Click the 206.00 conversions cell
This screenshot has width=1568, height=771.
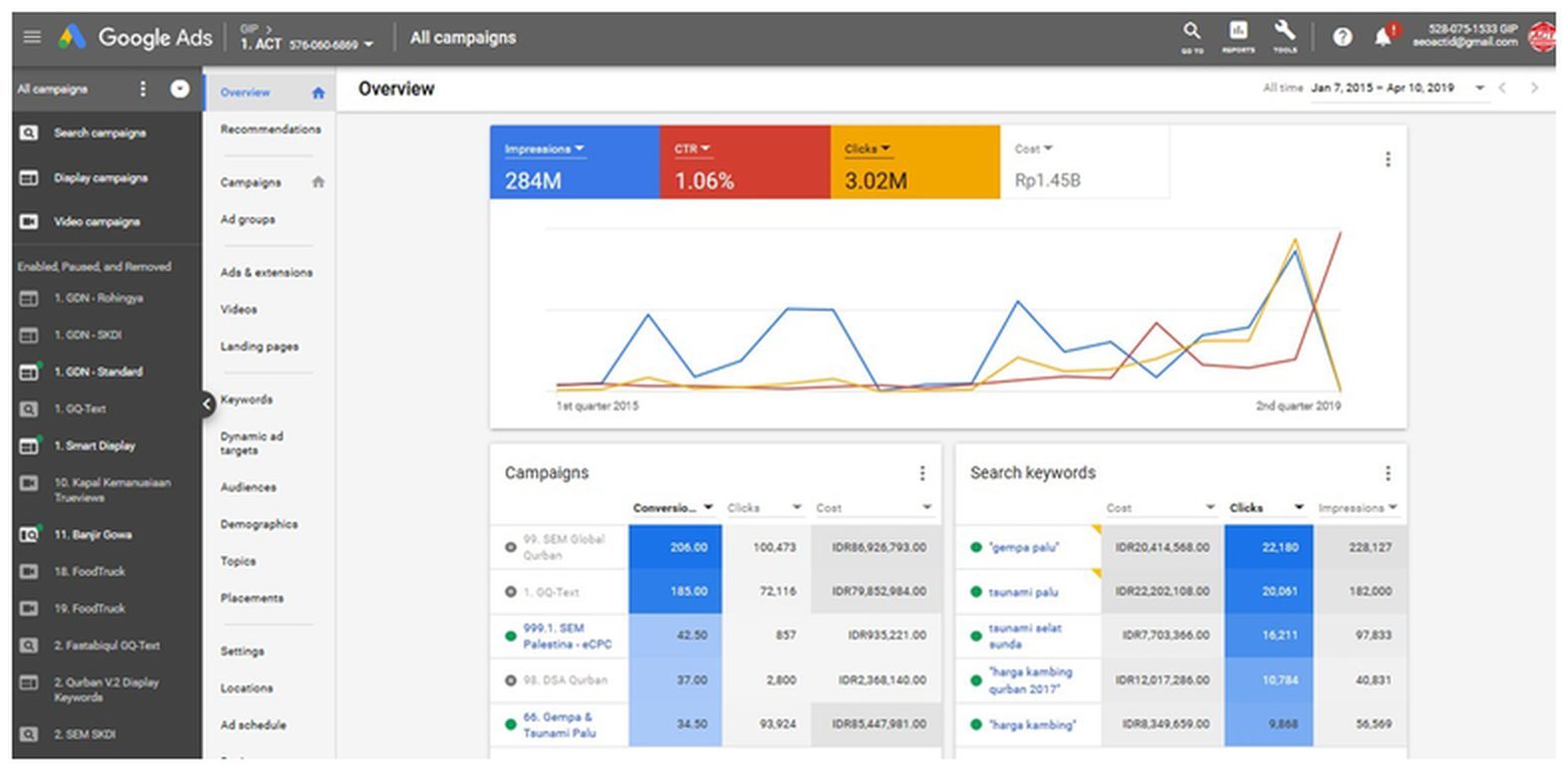[675, 547]
